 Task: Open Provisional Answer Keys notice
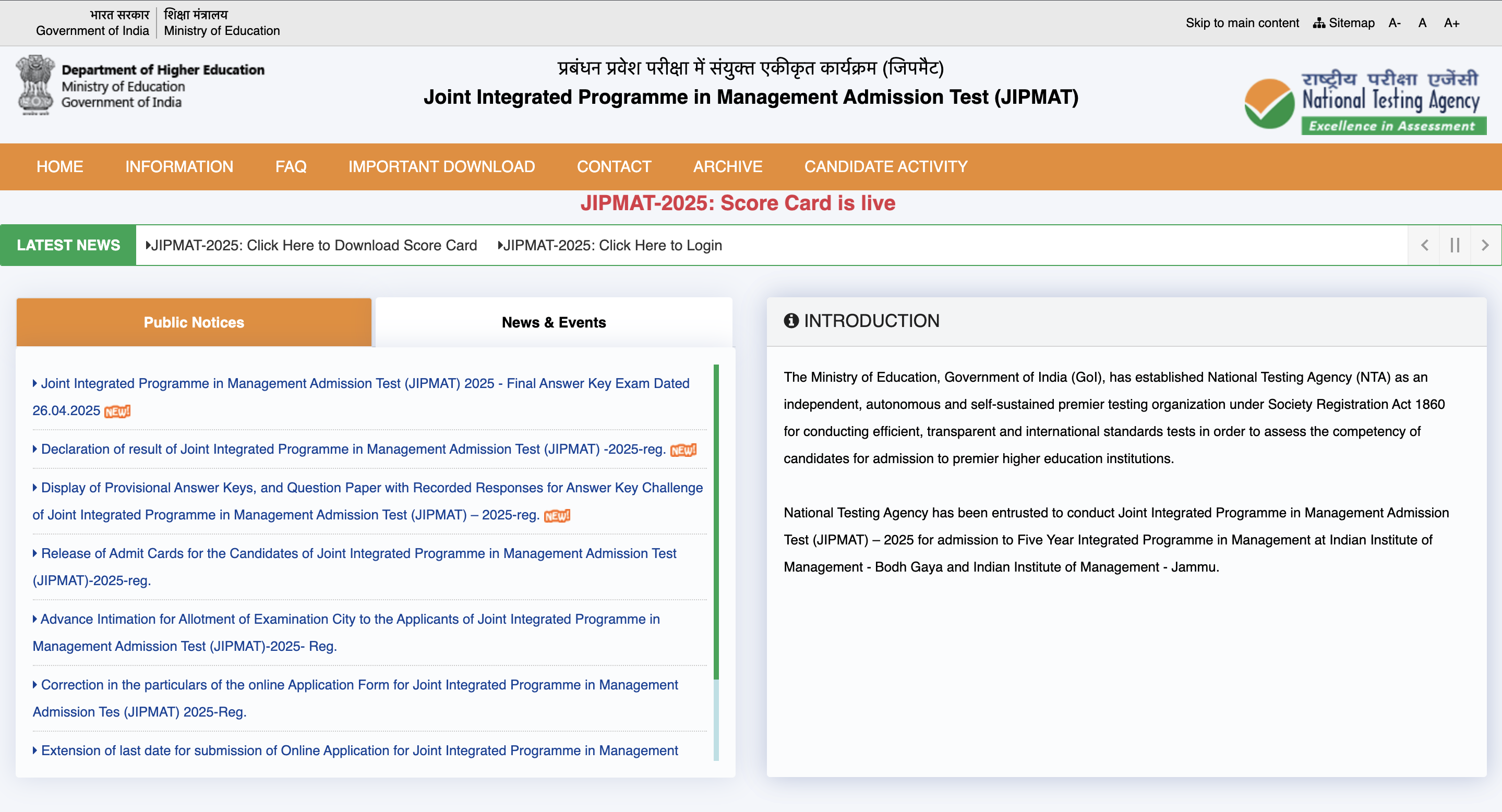[x=367, y=501]
